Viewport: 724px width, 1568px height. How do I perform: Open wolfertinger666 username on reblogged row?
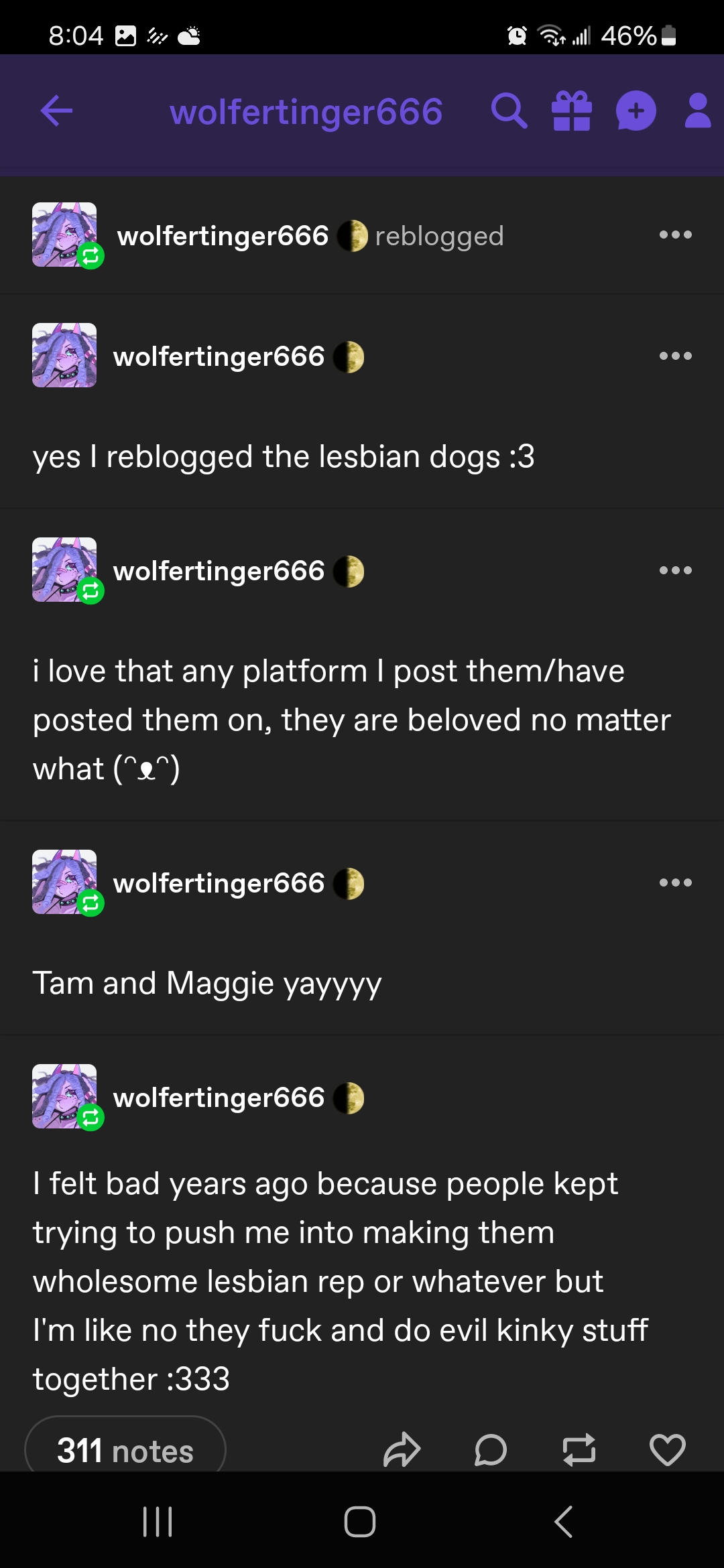pyautogui.click(x=223, y=236)
